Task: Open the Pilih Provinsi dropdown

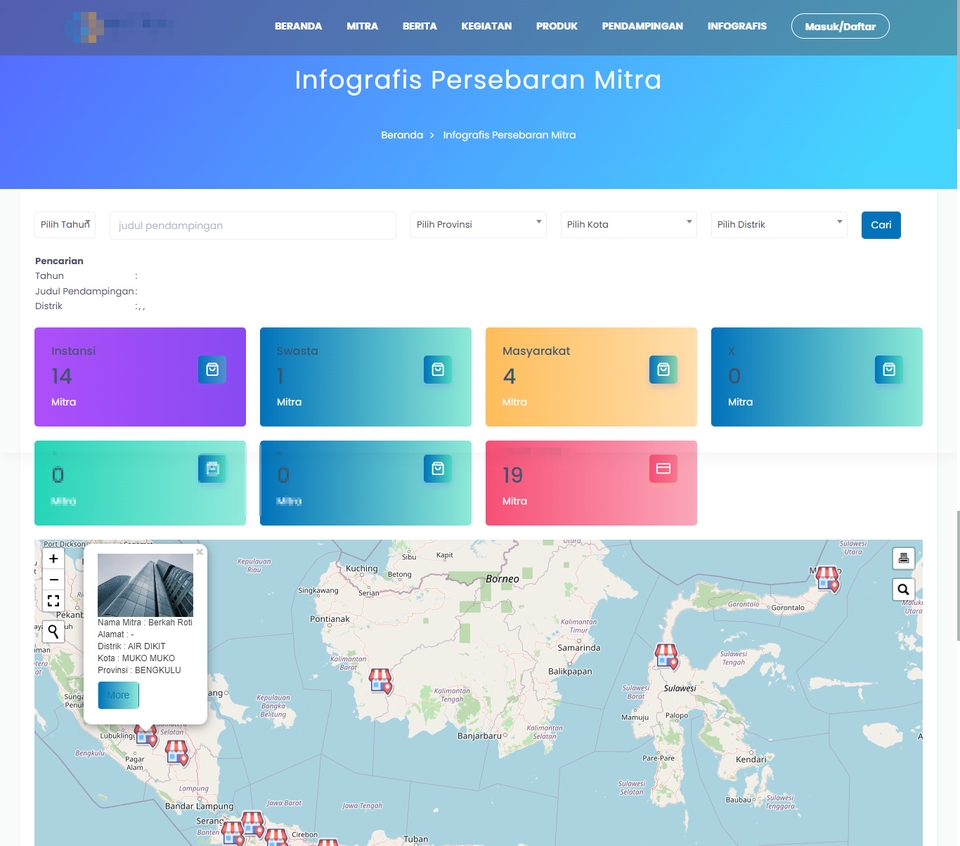Action: (478, 225)
